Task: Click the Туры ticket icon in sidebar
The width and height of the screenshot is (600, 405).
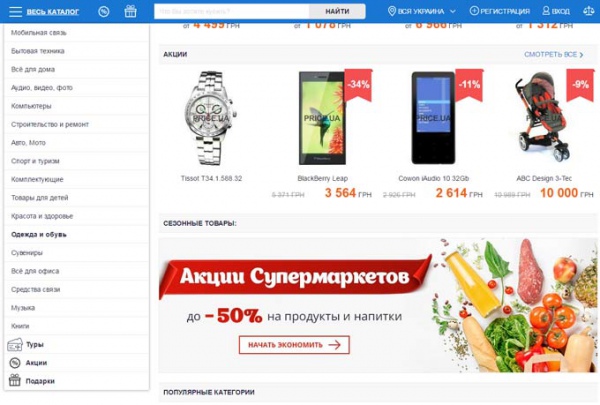Action: (15, 345)
